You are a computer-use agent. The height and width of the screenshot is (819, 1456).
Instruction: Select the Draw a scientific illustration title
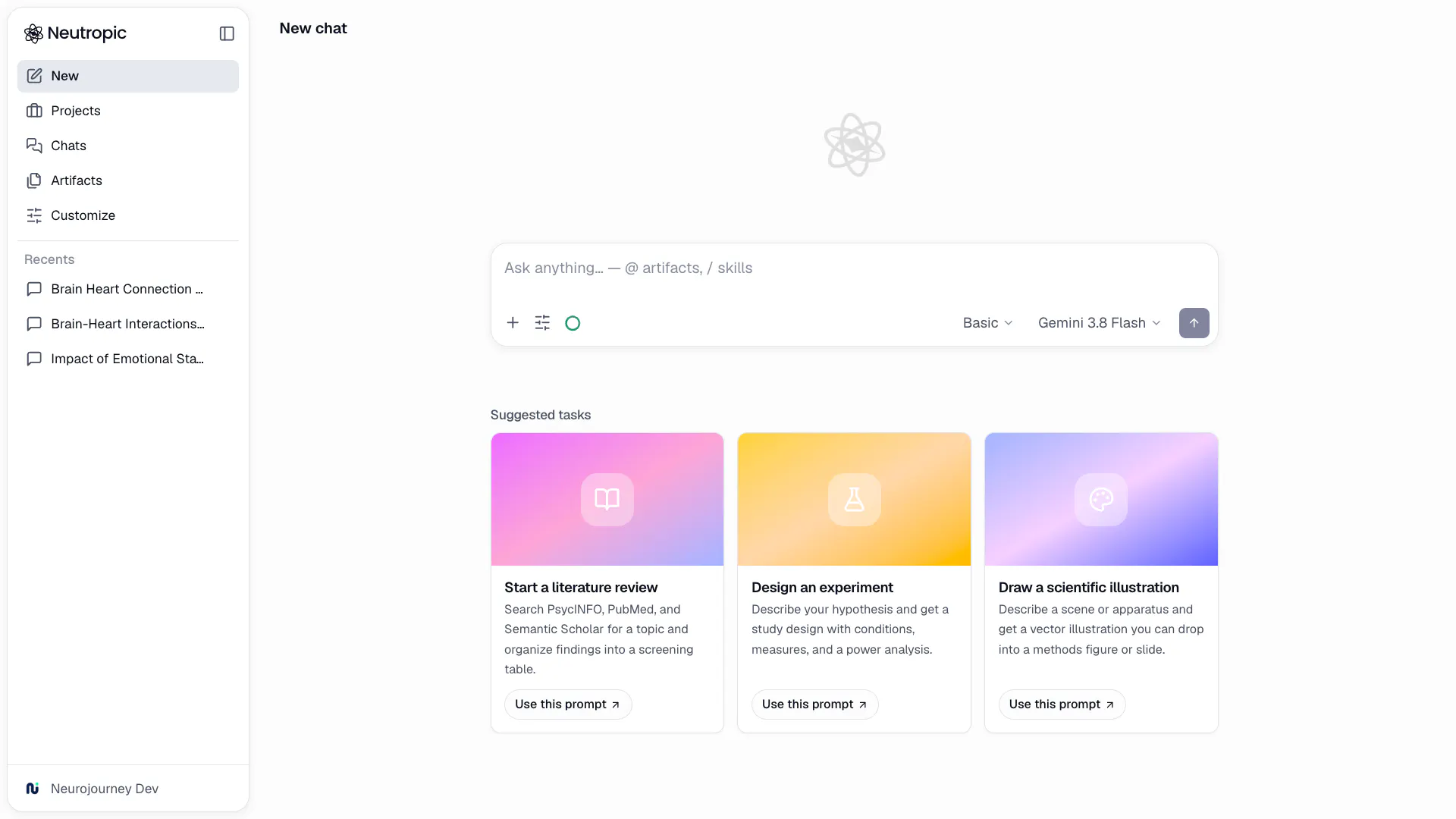pyautogui.click(x=1088, y=588)
